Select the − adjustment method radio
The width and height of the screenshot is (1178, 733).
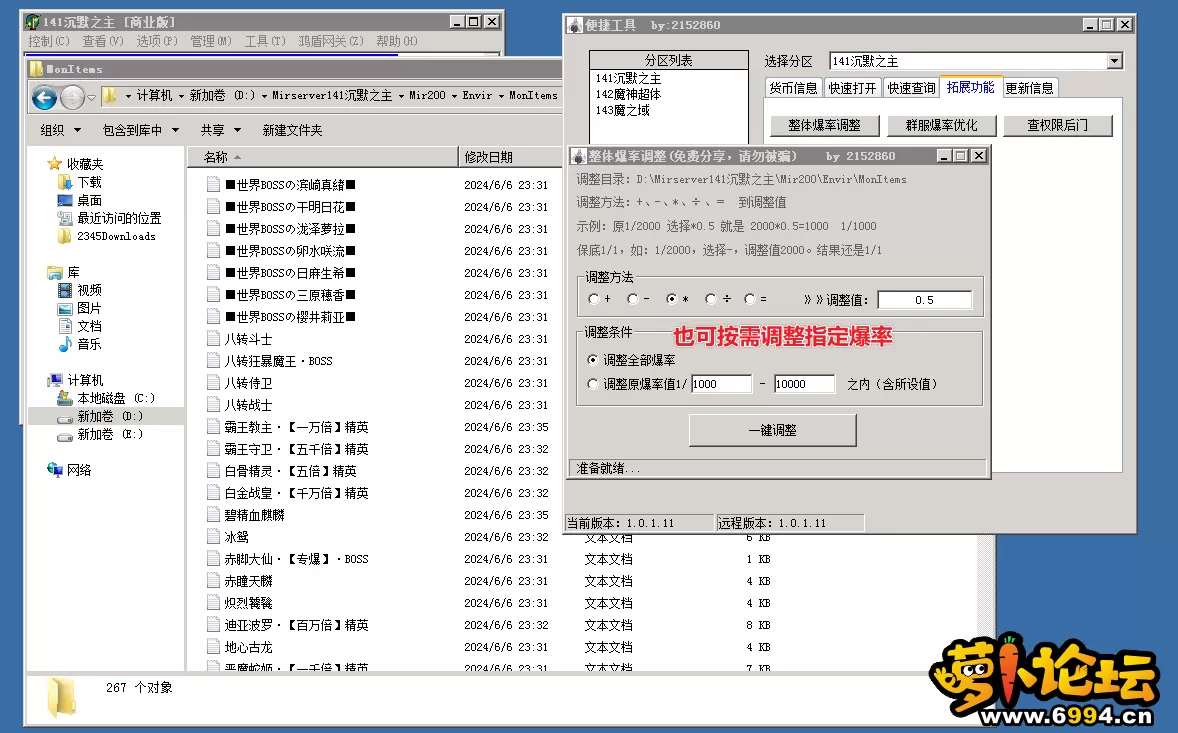click(x=633, y=299)
